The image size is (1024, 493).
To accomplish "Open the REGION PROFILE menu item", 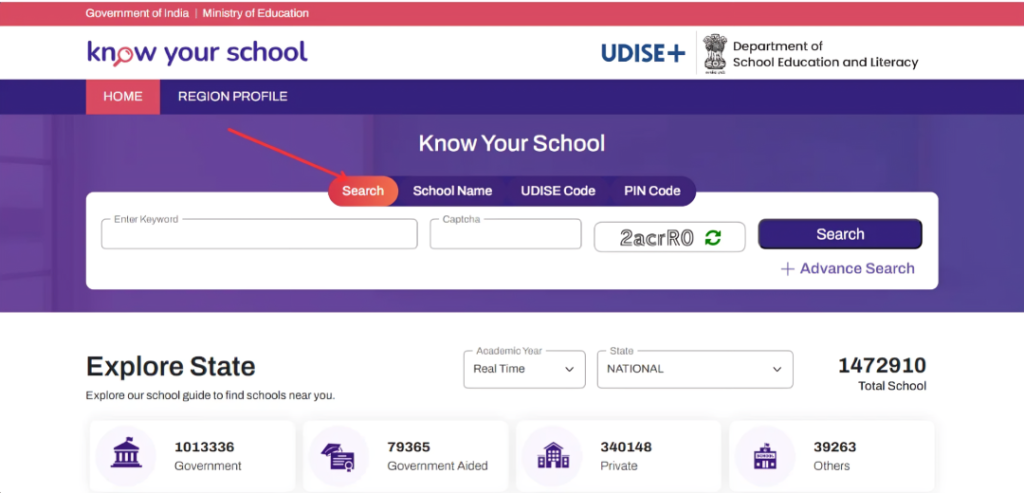I will (x=232, y=97).
